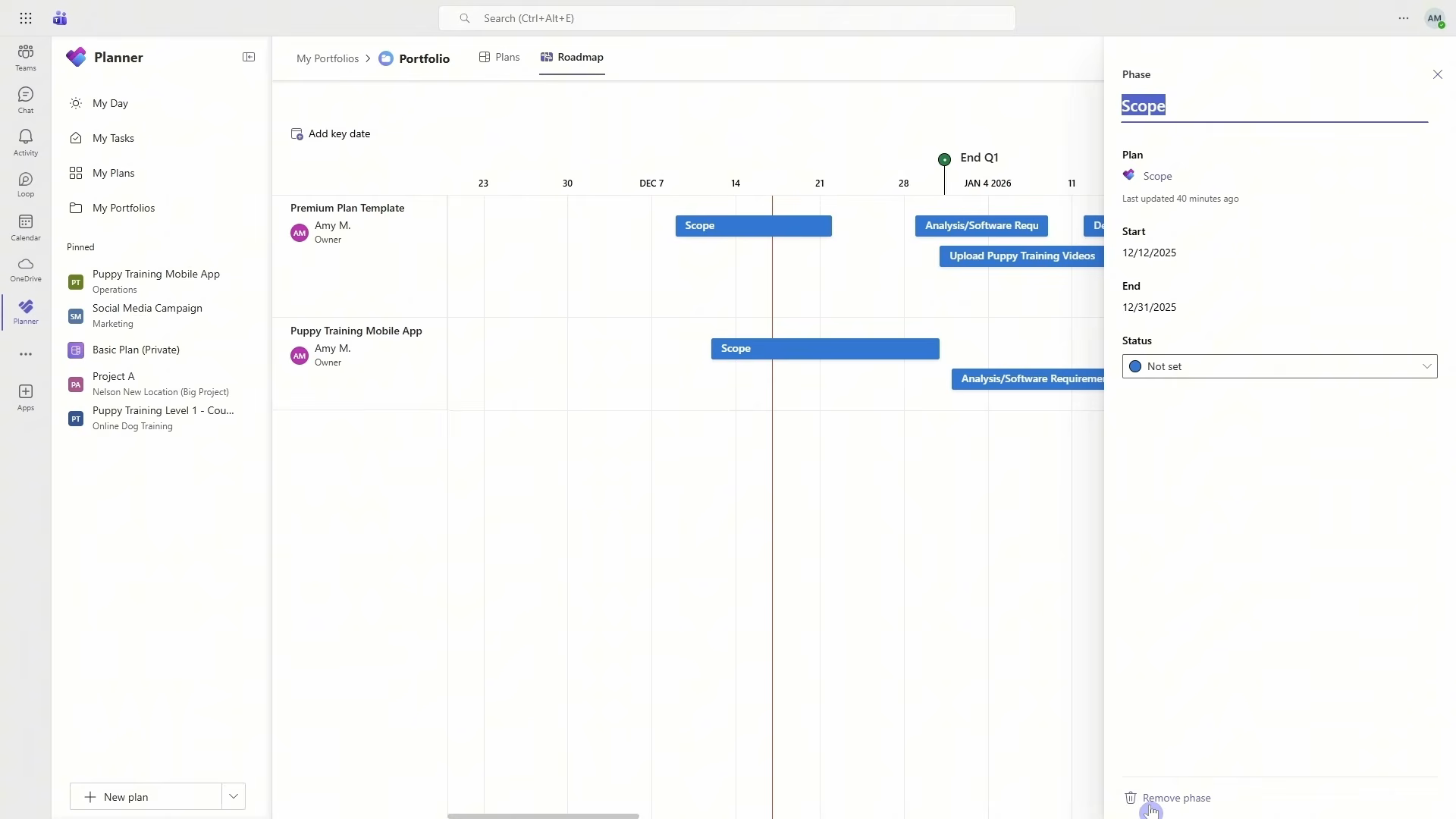Click Amy M. avatar under Premium Plan Template

[300, 233]
